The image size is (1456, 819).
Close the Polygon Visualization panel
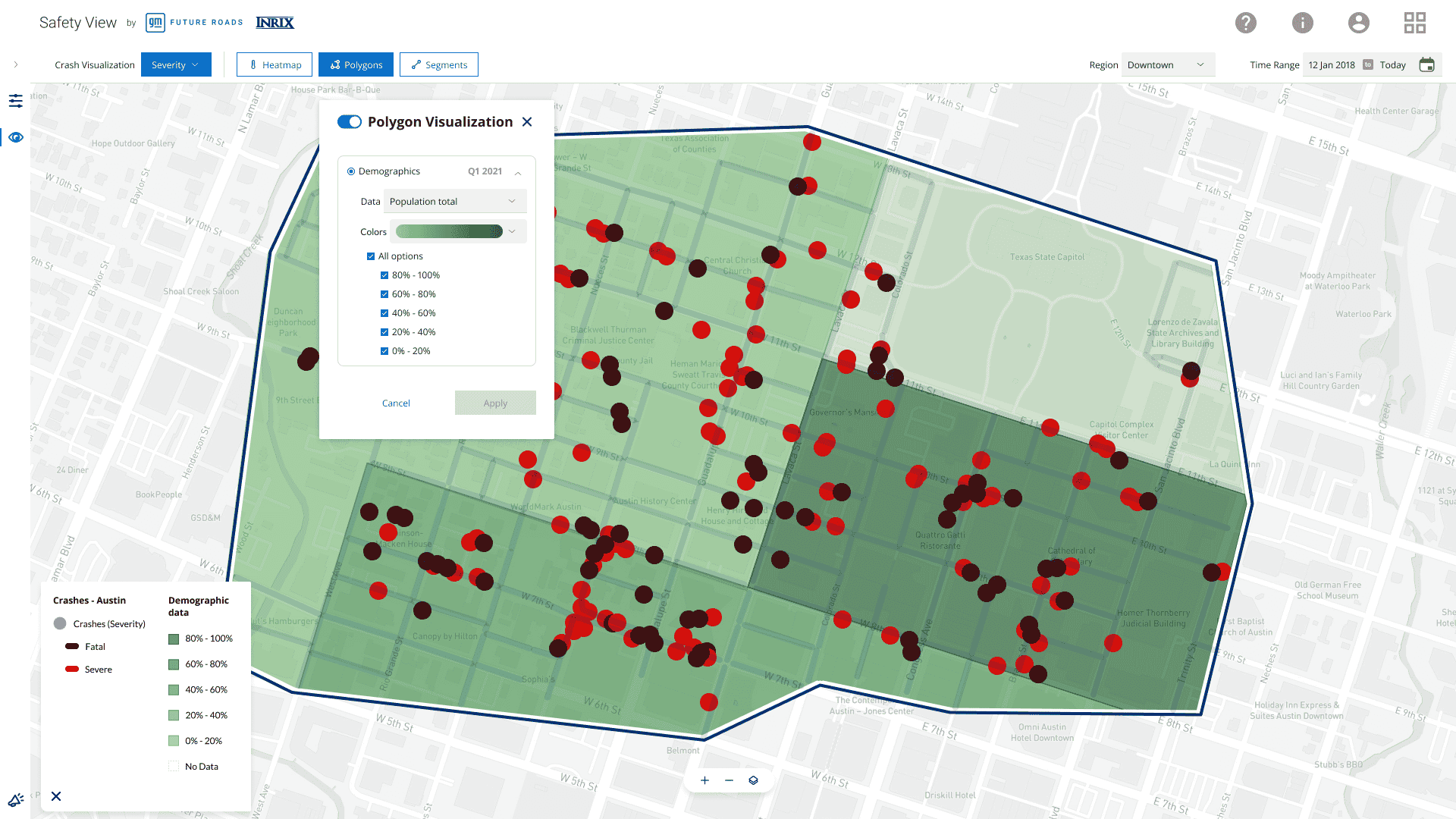[527, 122]
